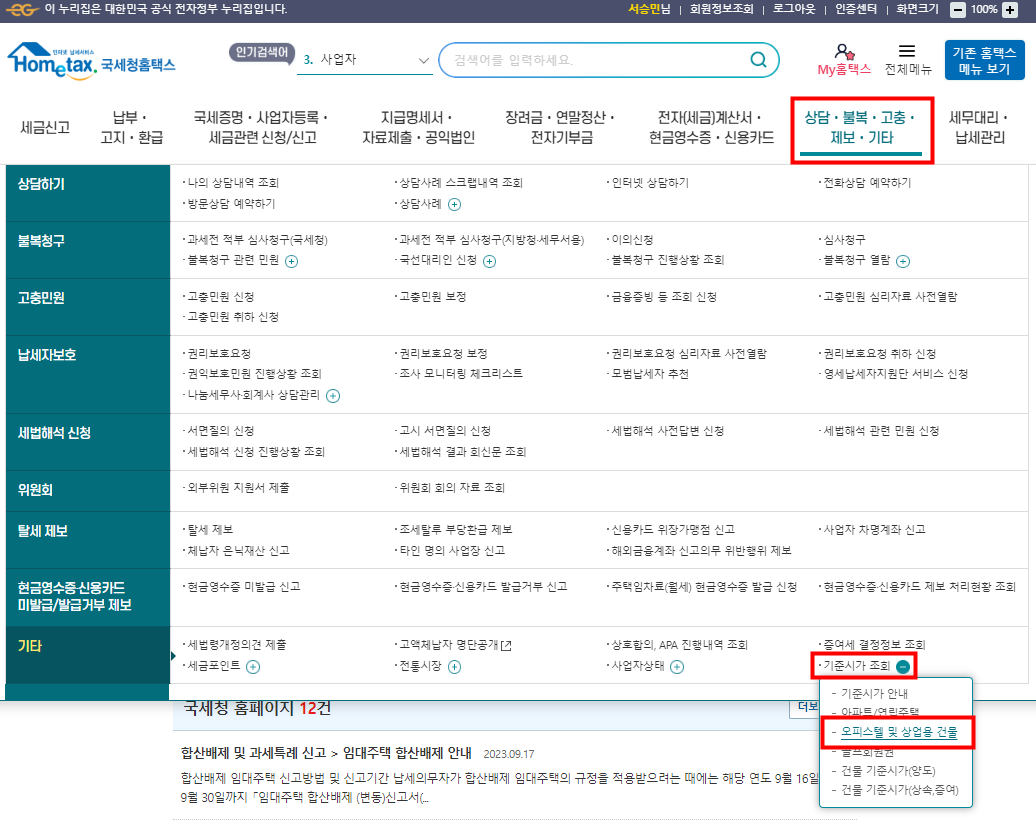1036x829 pixels.
Task: Open 임대주택 합산배제 안내 search result
Action: [326, 753]
